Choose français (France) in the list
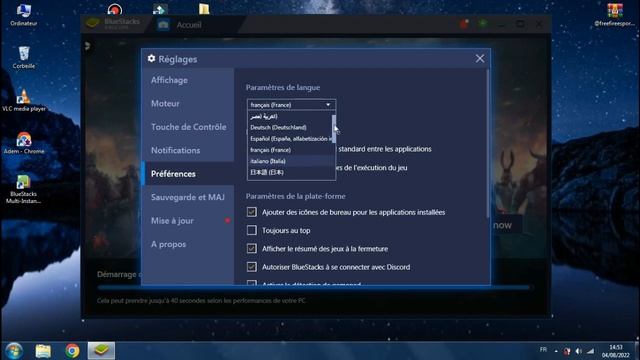 290,150
